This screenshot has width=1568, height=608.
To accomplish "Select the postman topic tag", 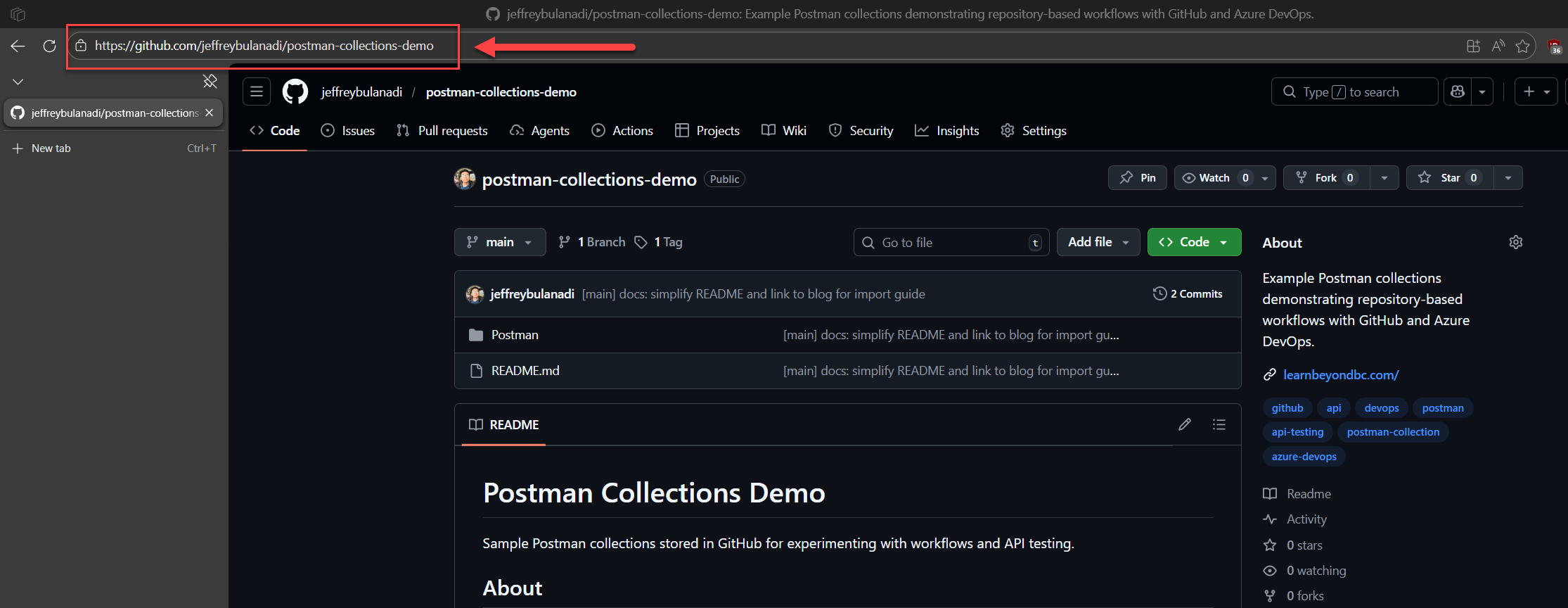I will coord(1443,408).
